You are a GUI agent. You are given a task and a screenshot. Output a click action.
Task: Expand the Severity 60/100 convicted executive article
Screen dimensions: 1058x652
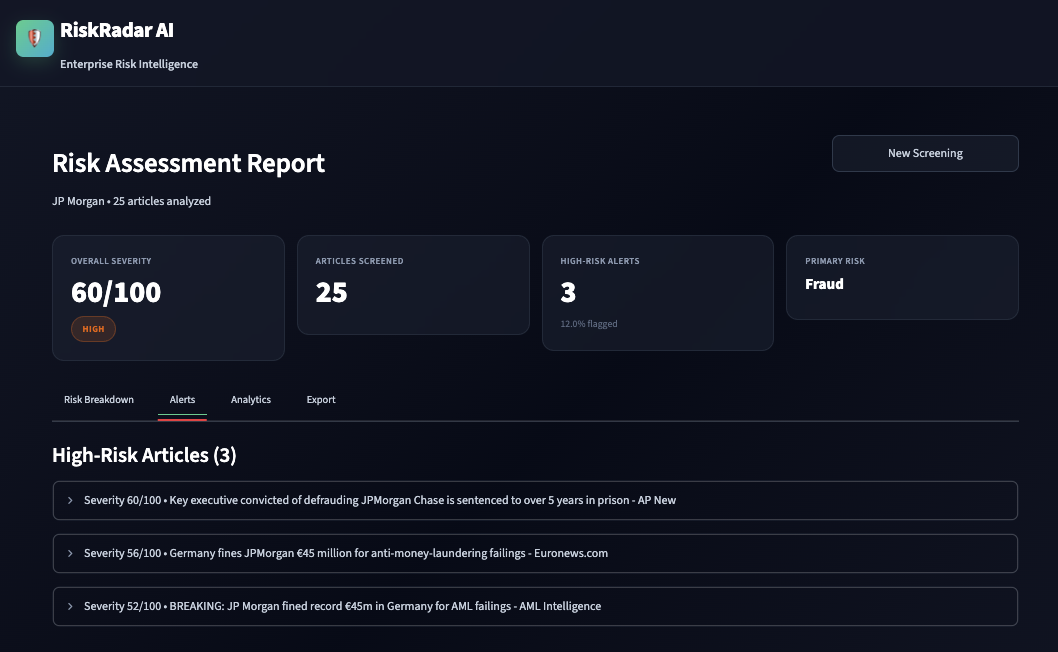[535, 500]
